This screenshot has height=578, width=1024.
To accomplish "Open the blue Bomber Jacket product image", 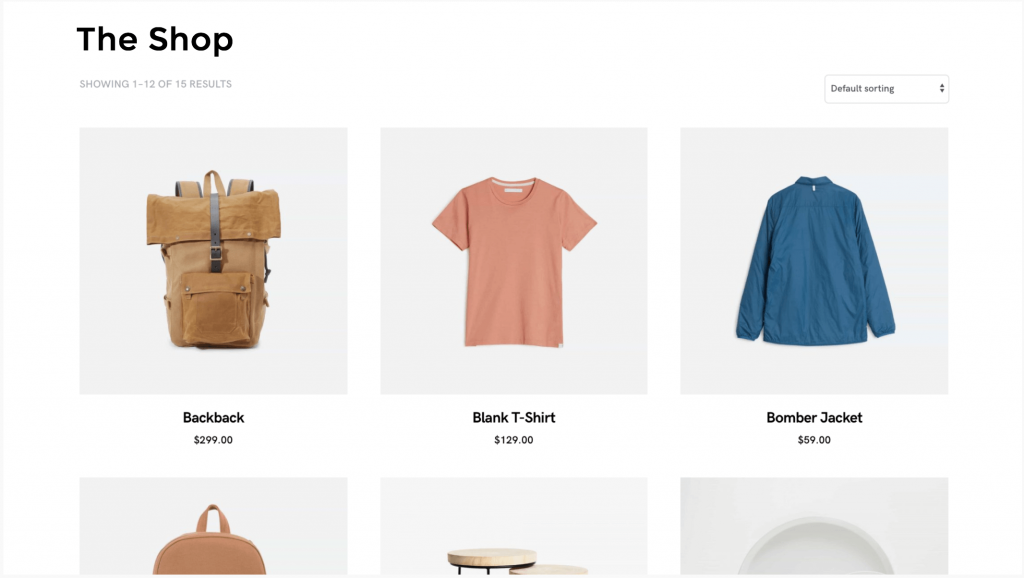I will point(814,261).
